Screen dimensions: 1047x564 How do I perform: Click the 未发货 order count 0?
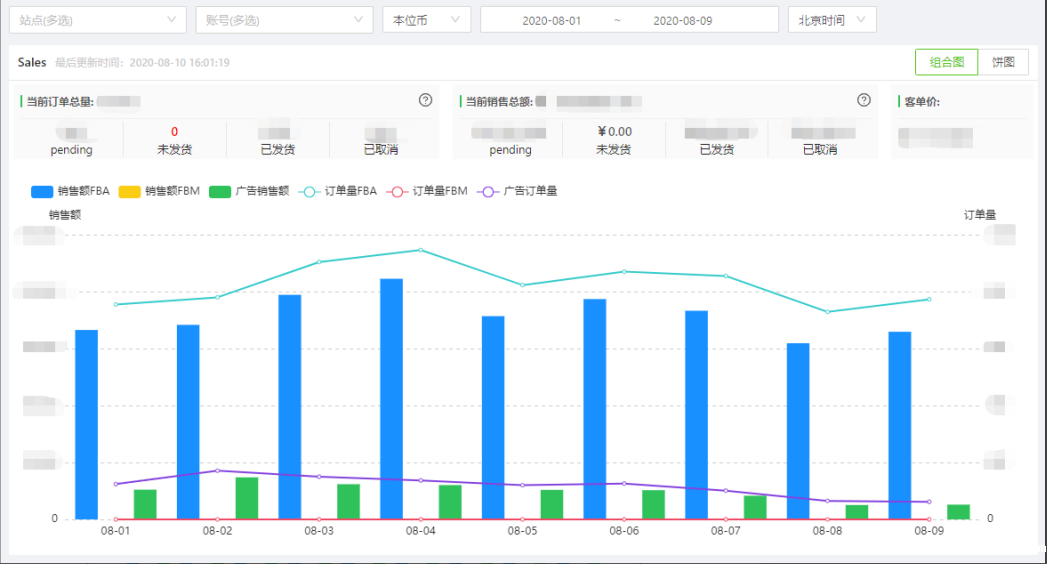point(174,132)
